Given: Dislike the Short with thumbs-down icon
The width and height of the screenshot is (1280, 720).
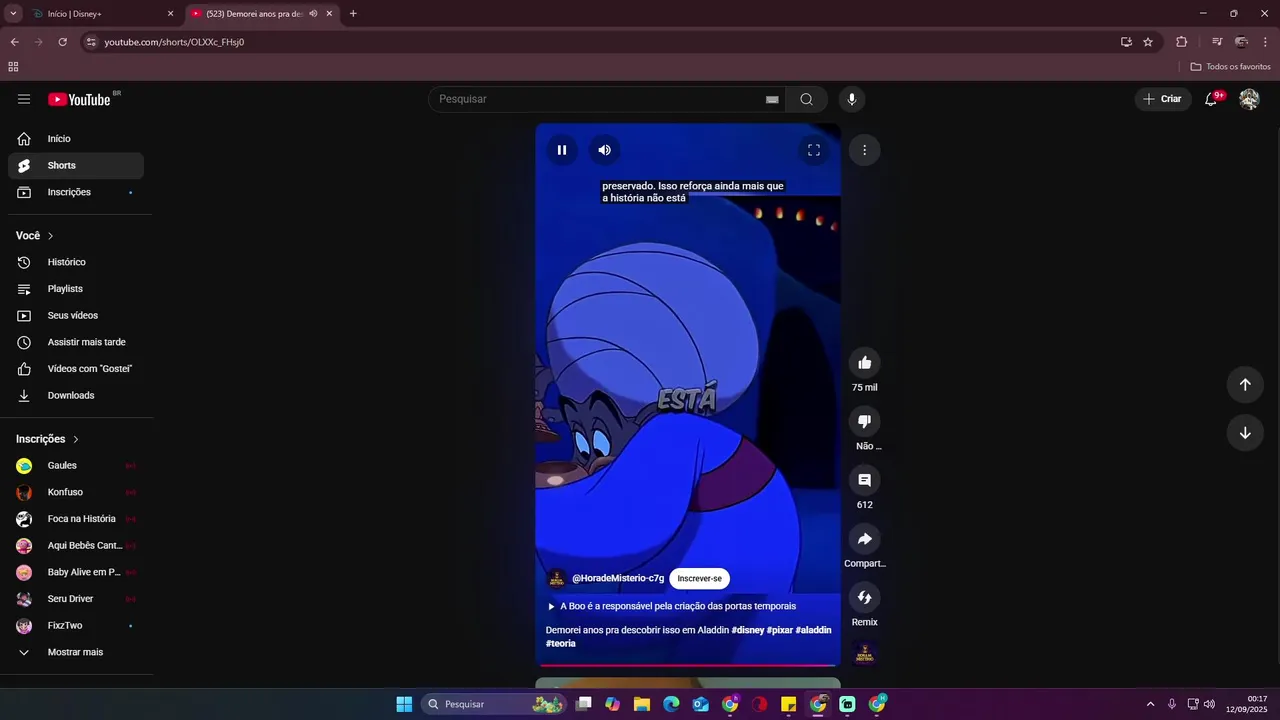Looking at the screenshot, I should pyautogui.click(x=865, y=422).
